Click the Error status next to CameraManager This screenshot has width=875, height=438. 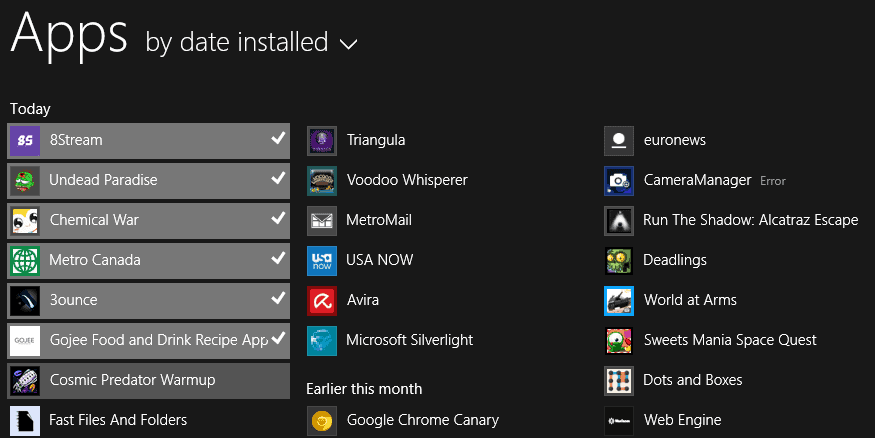pyautogui.click(x=773, y=181)
